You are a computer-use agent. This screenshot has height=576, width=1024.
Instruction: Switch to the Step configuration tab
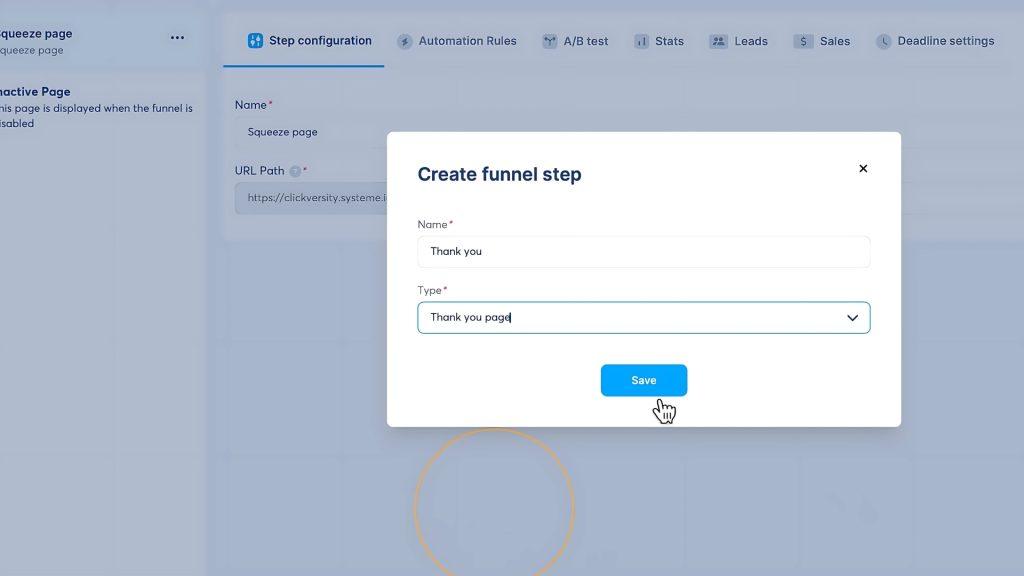(x=310, y=40)
